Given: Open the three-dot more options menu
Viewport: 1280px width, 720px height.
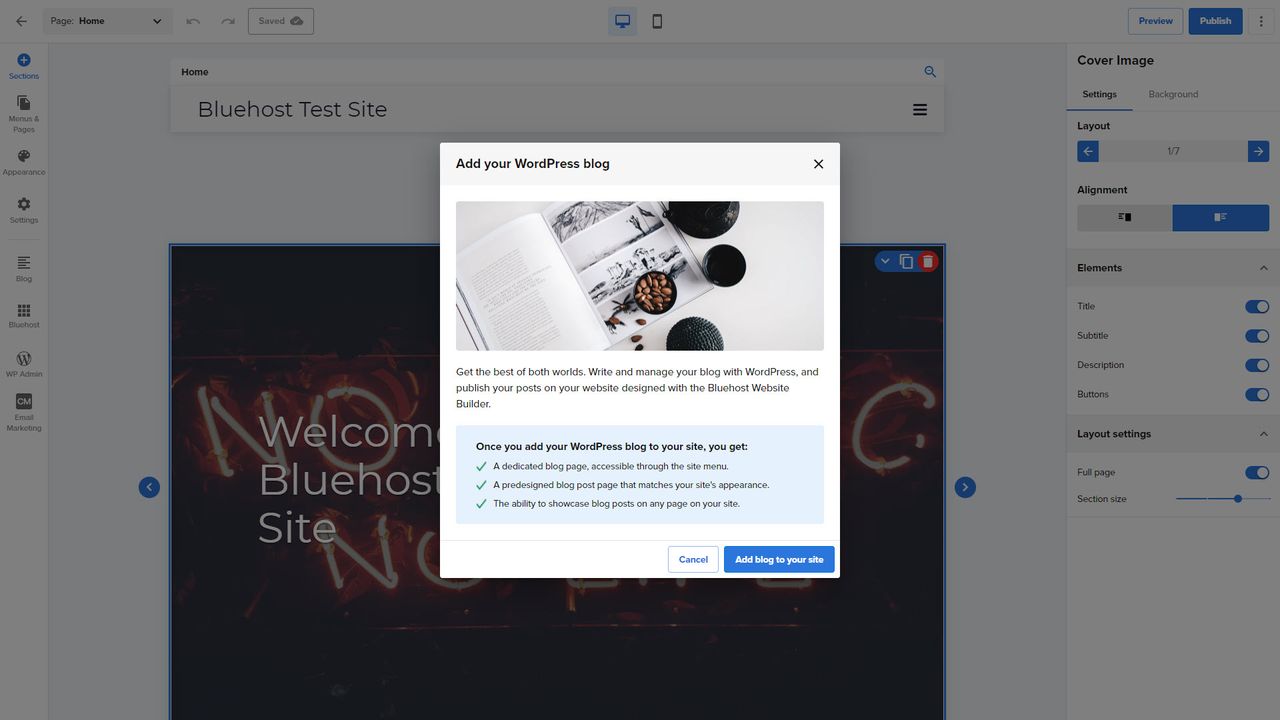Looking at the screenshot, I should coord(1261,21).
